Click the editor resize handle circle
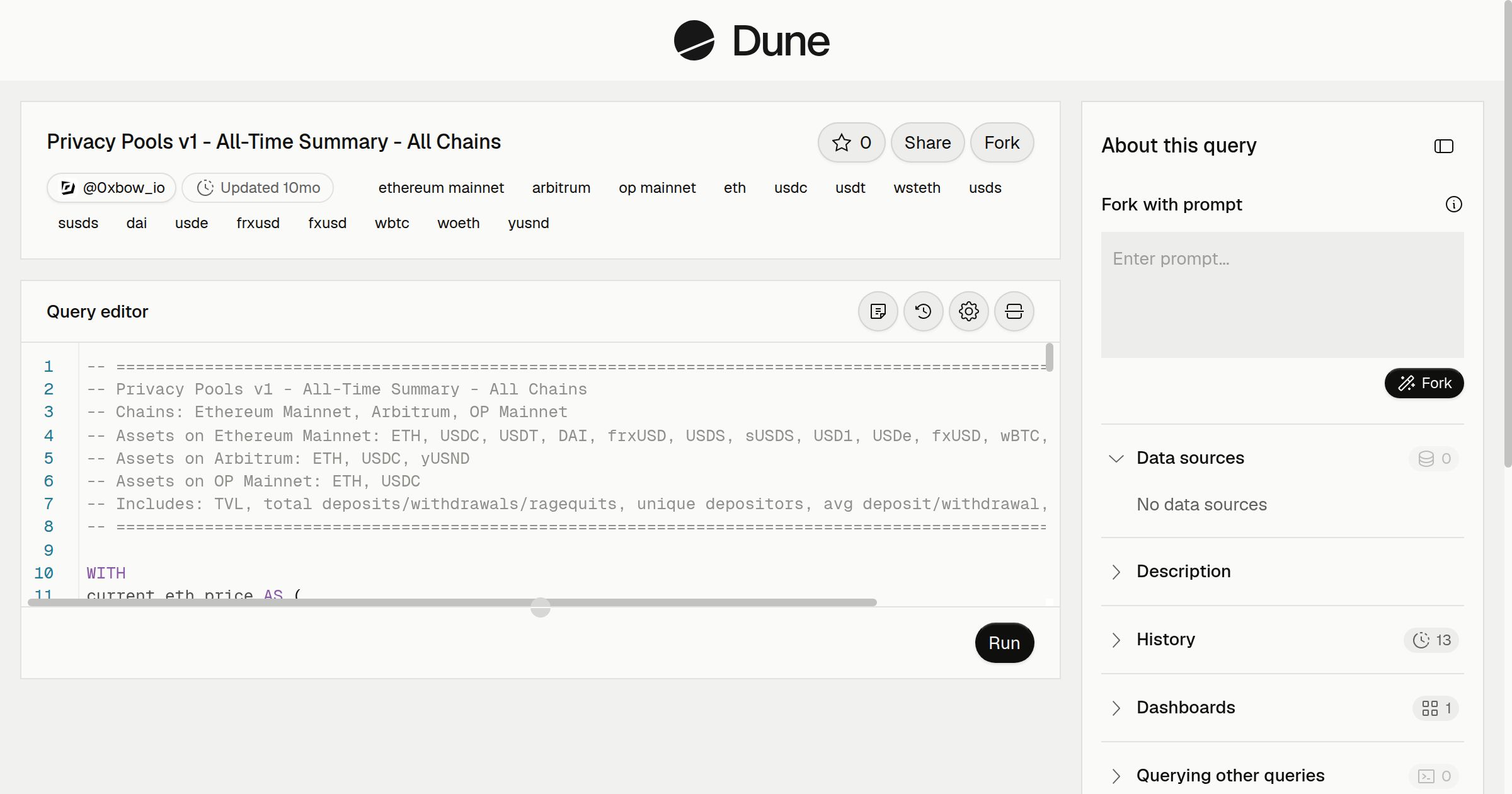 [x=541, y=607]
